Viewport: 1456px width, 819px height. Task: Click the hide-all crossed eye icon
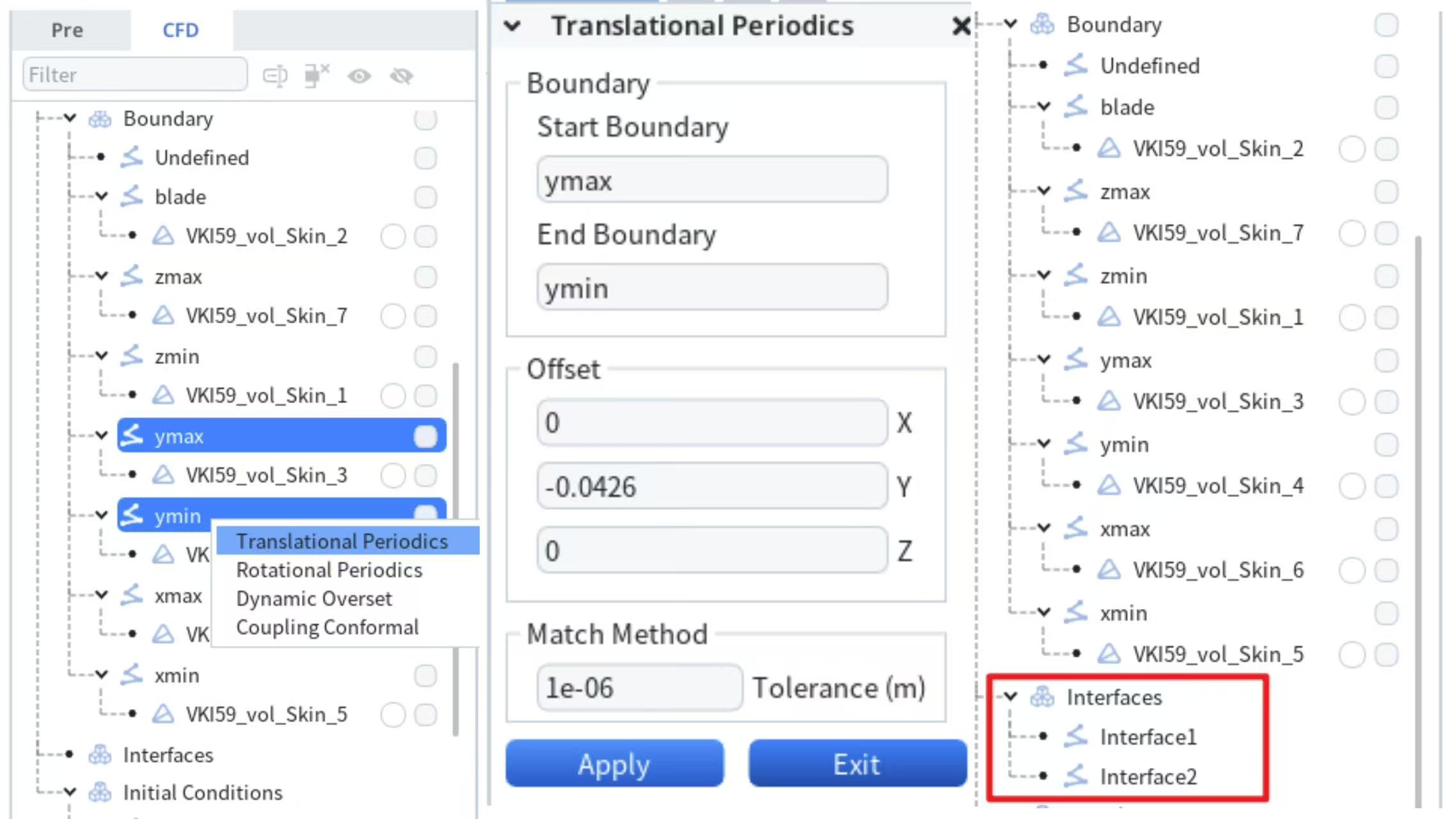pos(402,76)
